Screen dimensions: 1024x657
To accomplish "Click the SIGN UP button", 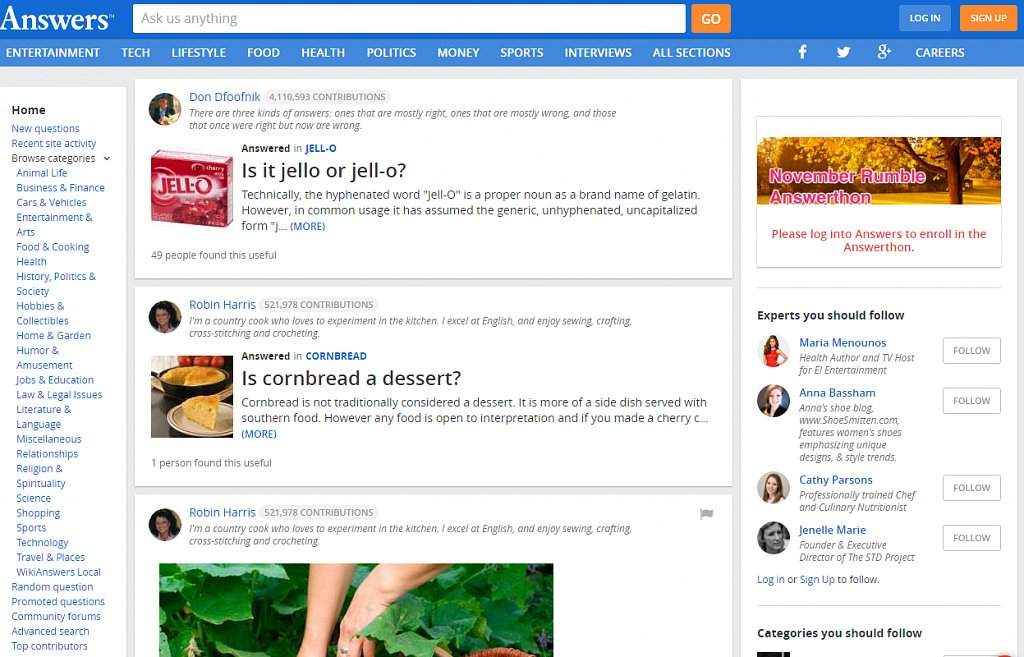I will click(x=988, y=18).
